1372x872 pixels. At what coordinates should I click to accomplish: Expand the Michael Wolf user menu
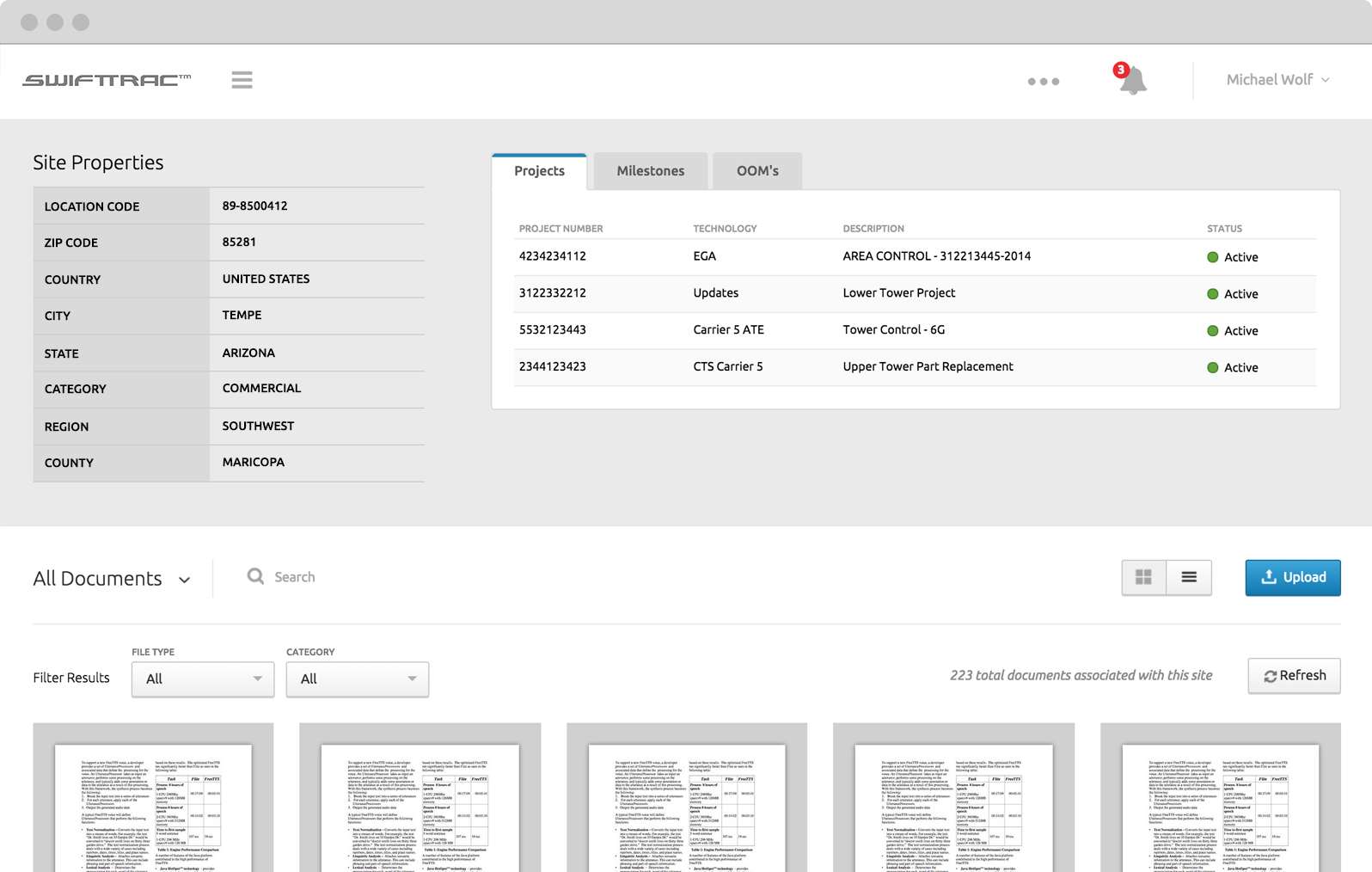pyautogui.click(x=1278, y=80)
